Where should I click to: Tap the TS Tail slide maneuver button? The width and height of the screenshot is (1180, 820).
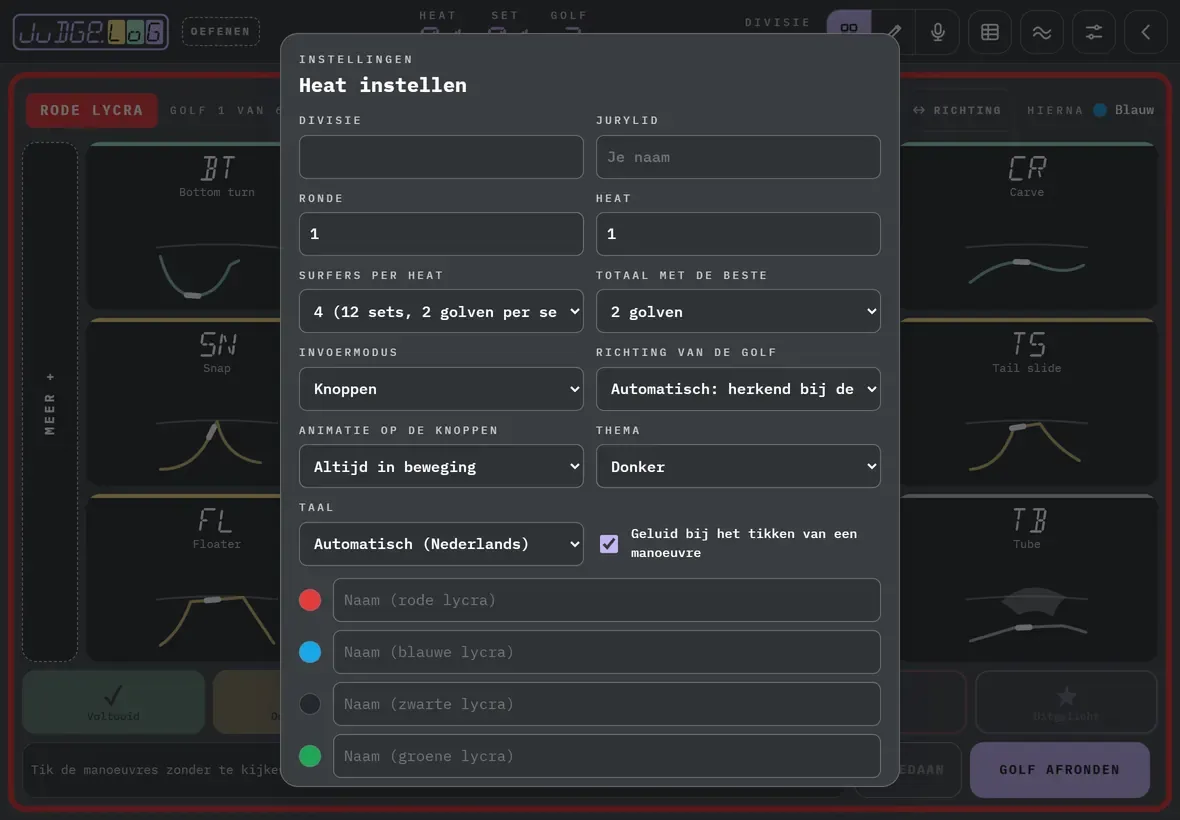[x=1028, y=402]
